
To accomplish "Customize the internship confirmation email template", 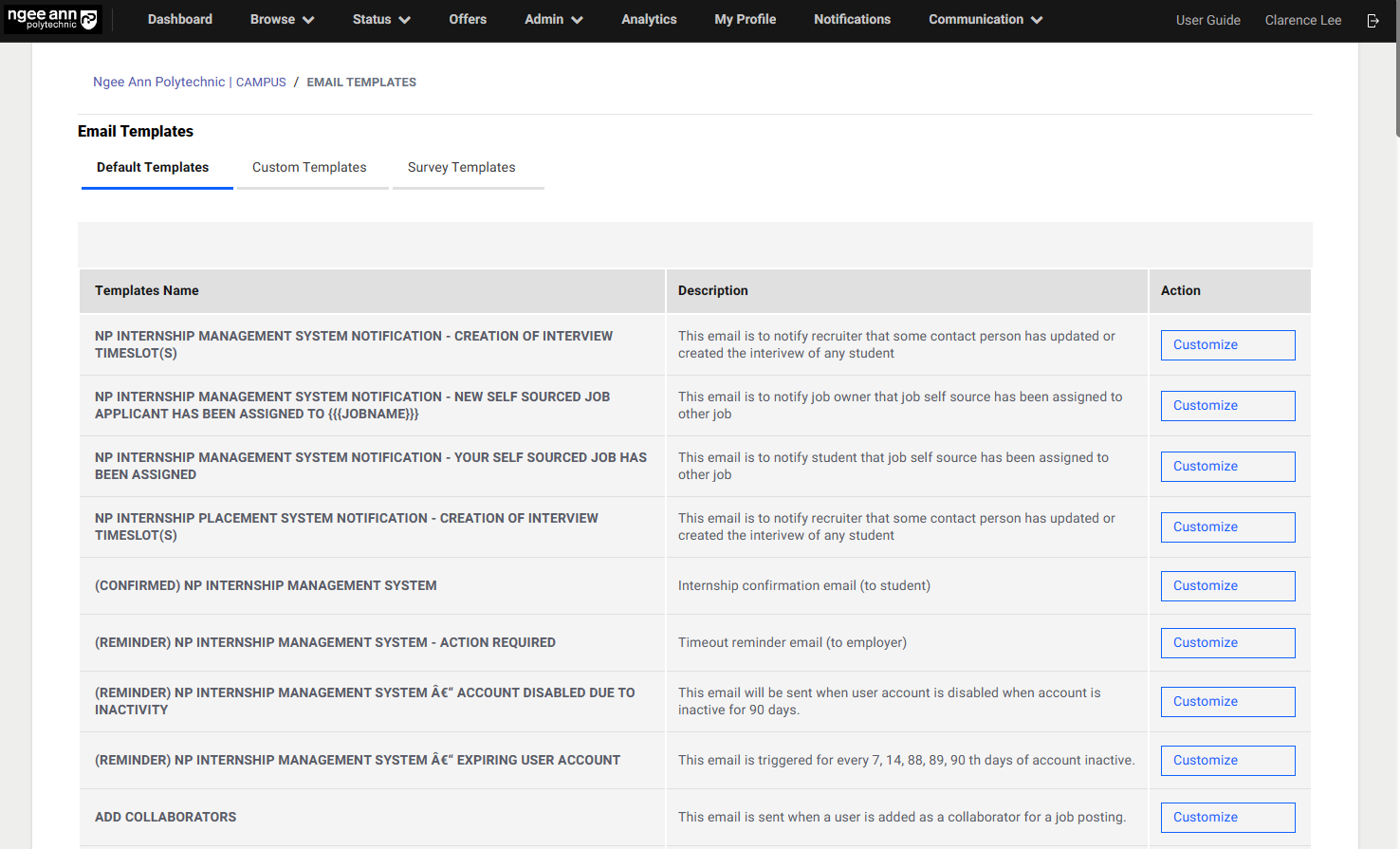I will [x=1227, y=585].
